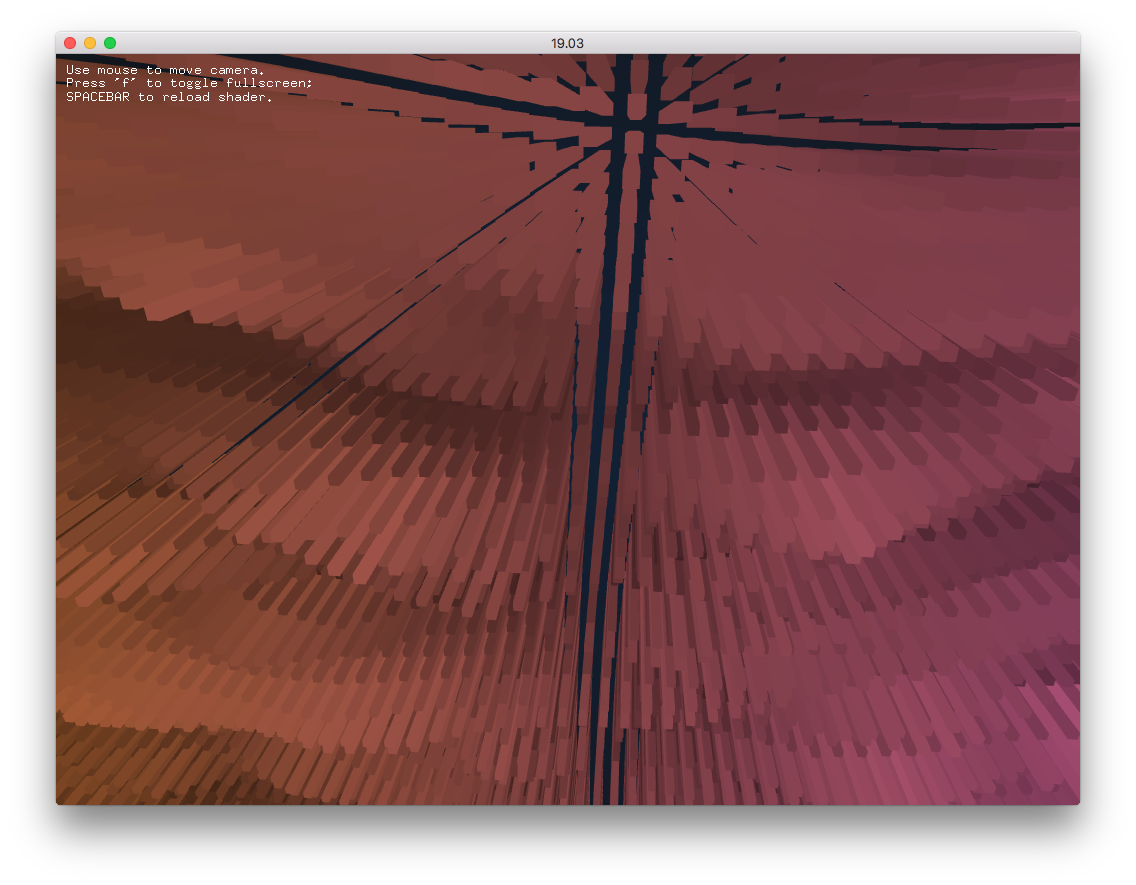Click the upper-right corner of the render canvas
This screenshot has height=885, width=1136.
(x=1070, y=62)
